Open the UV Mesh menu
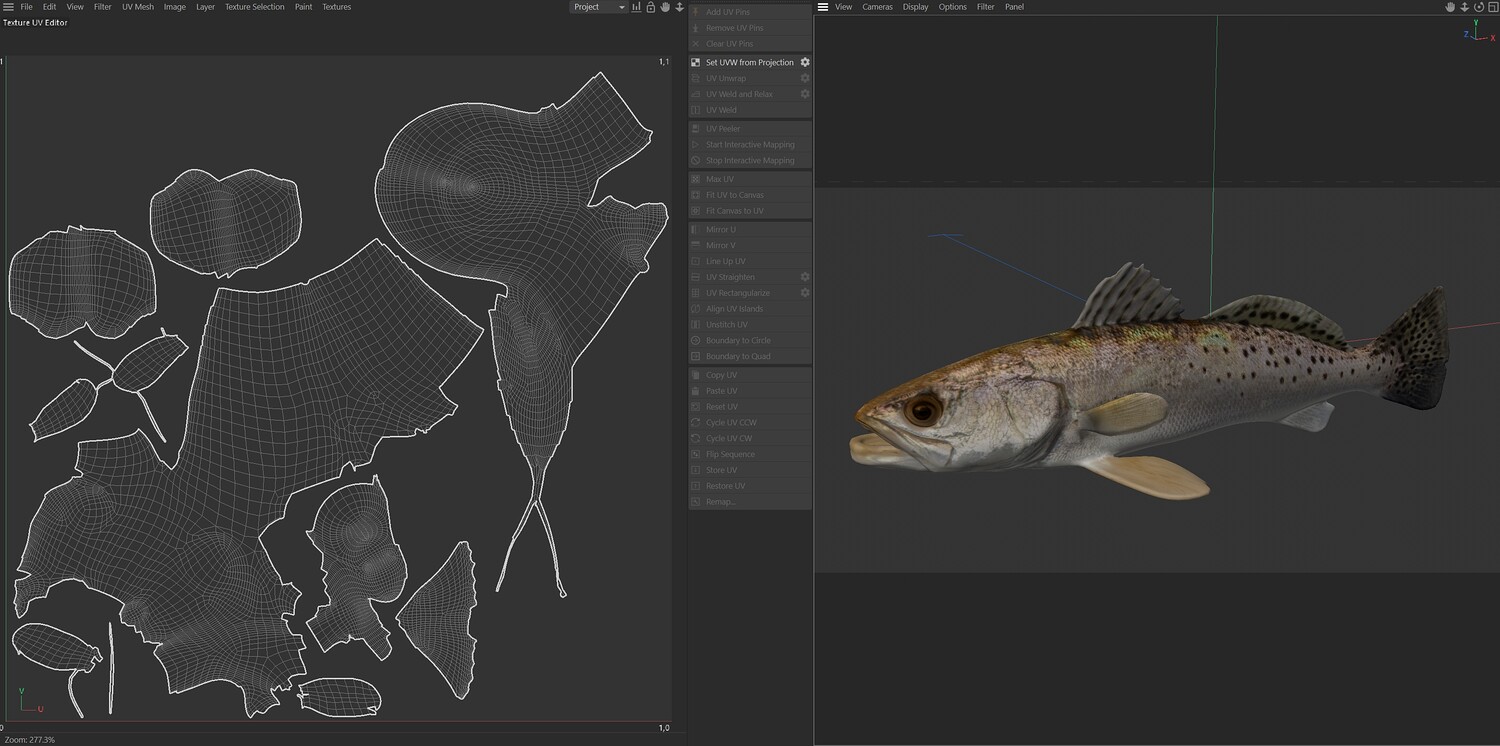This screenshot has width=1500, height=746. click(x=138, y=7)
